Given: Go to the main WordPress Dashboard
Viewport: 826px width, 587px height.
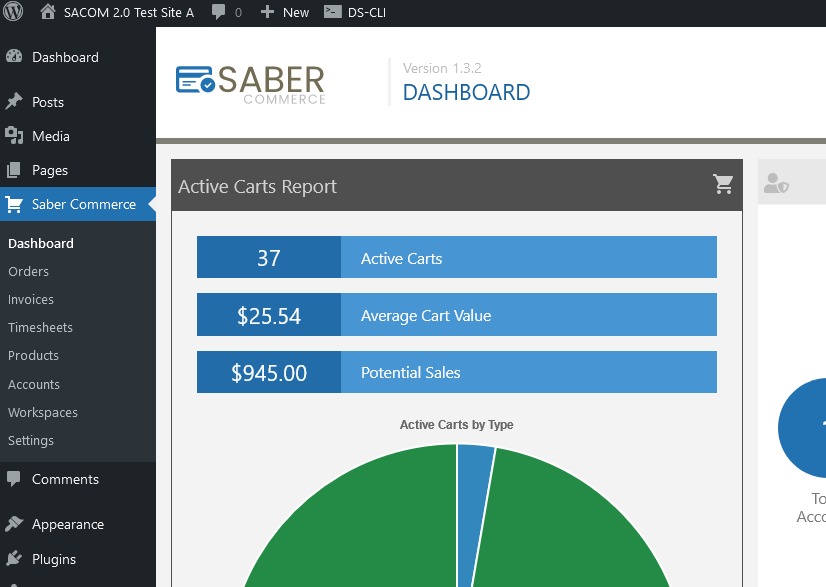Looking at the screenshot, I should [x=65, y=57].
